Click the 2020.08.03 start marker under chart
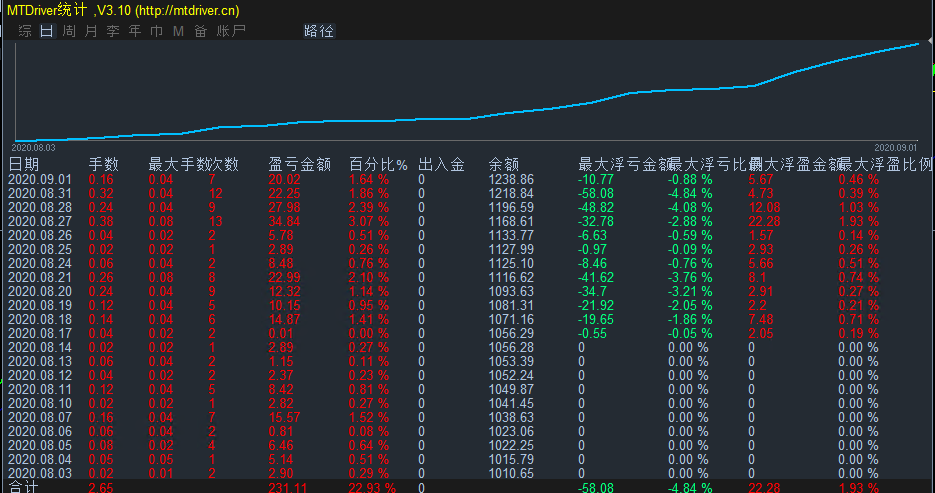The image size is (935, 493). [x=33, y=146]
